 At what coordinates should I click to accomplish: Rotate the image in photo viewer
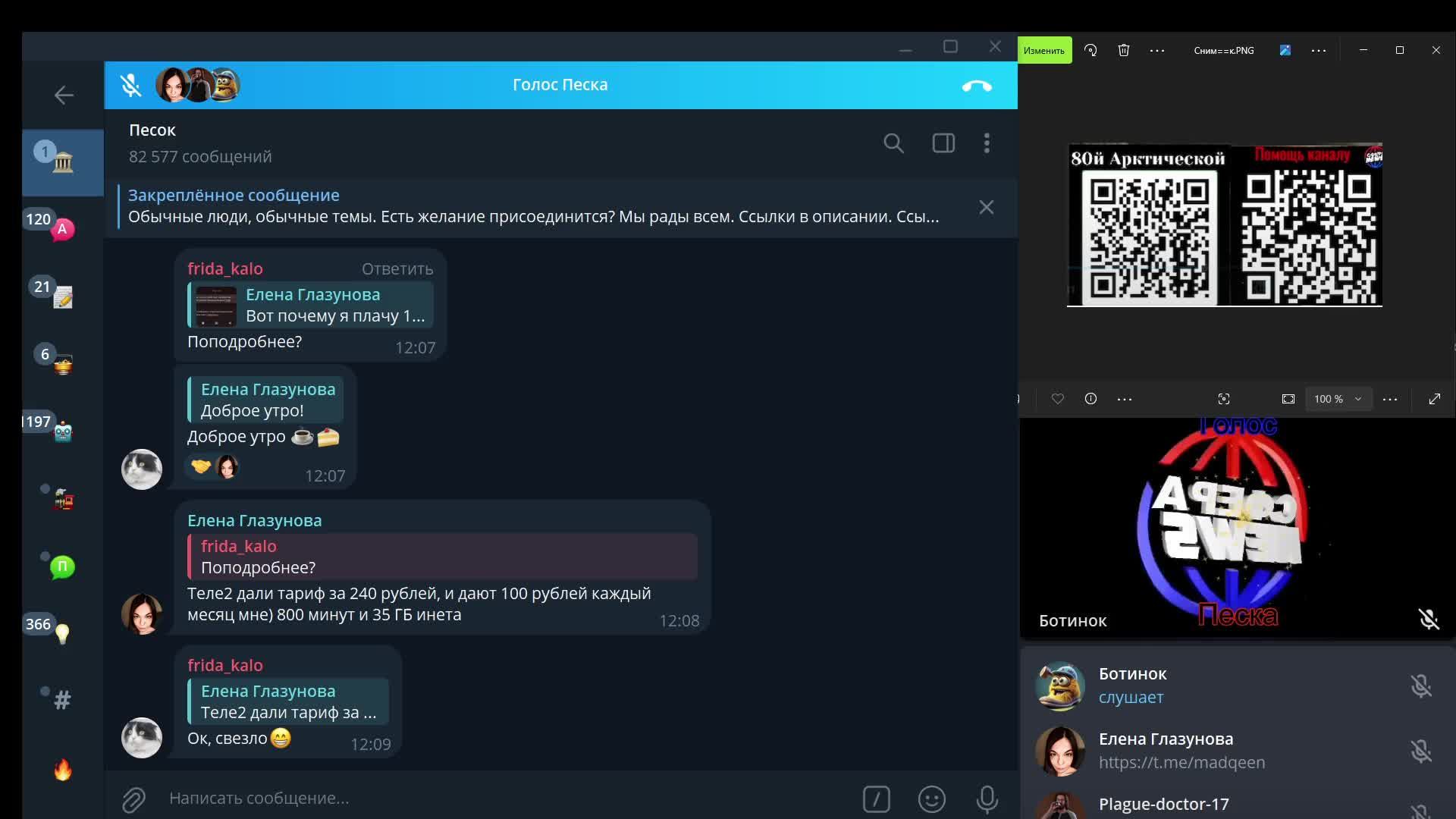(1090, 51)
